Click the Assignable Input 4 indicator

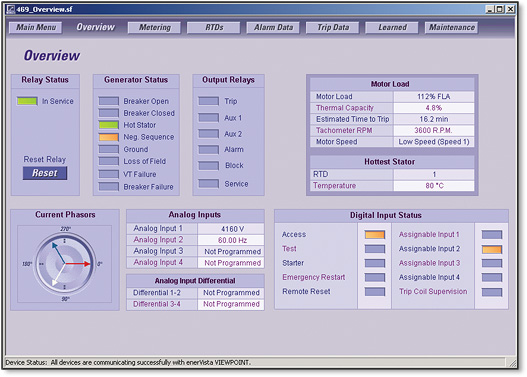point(492,278)
